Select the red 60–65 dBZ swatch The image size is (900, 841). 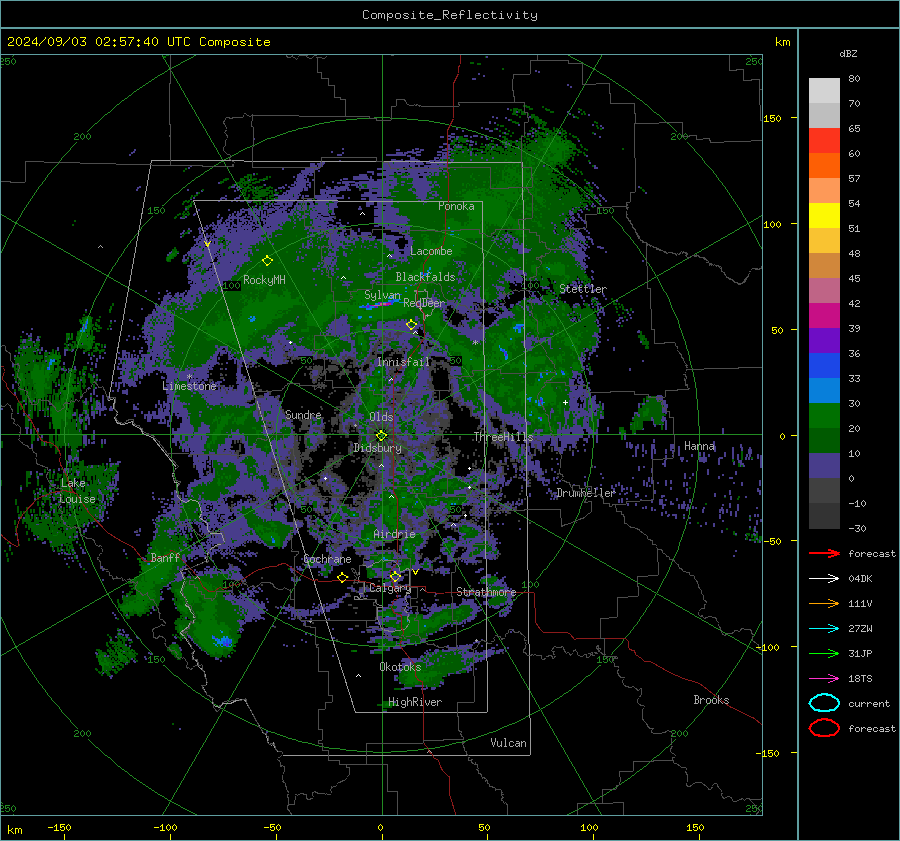coord(824,141)
